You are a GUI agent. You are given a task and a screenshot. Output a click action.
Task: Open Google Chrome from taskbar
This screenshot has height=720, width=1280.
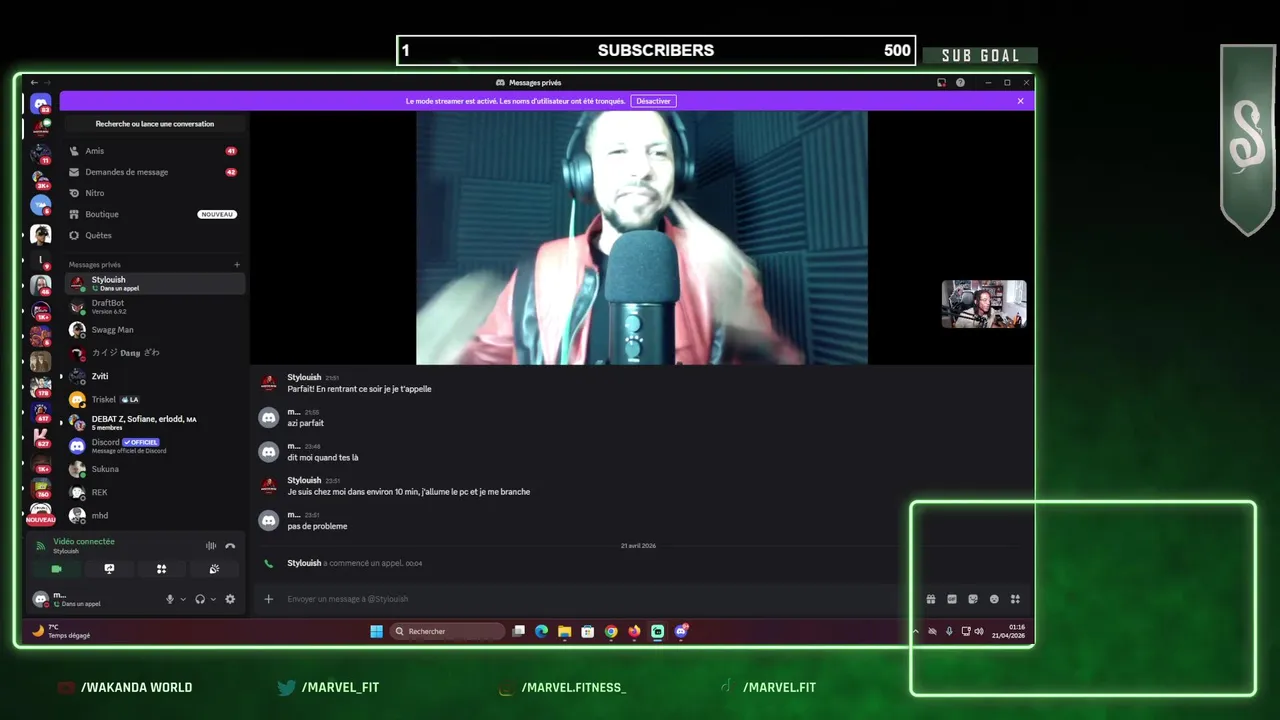[x=611, y=631]
